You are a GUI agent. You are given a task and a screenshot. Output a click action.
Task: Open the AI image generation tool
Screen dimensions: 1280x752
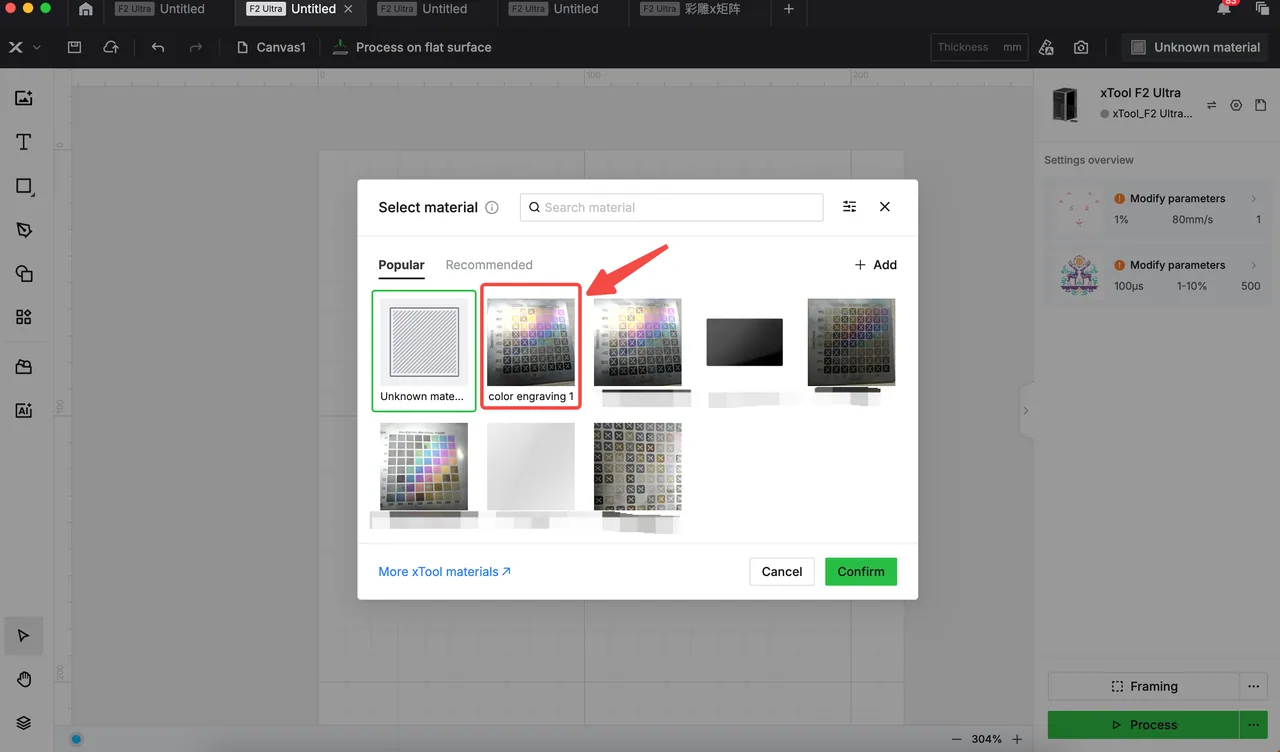(24, 410)
